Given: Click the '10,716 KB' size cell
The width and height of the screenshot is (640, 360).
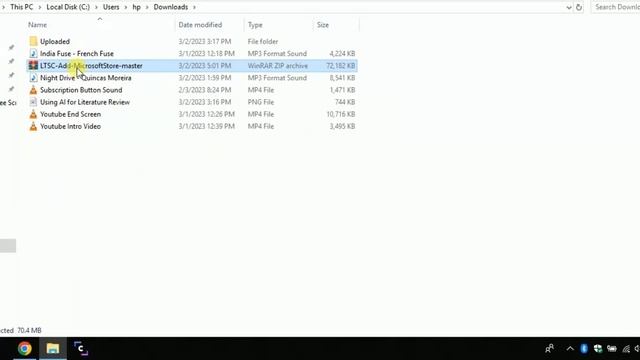Looking at the screenshot, I should point(340,114).
